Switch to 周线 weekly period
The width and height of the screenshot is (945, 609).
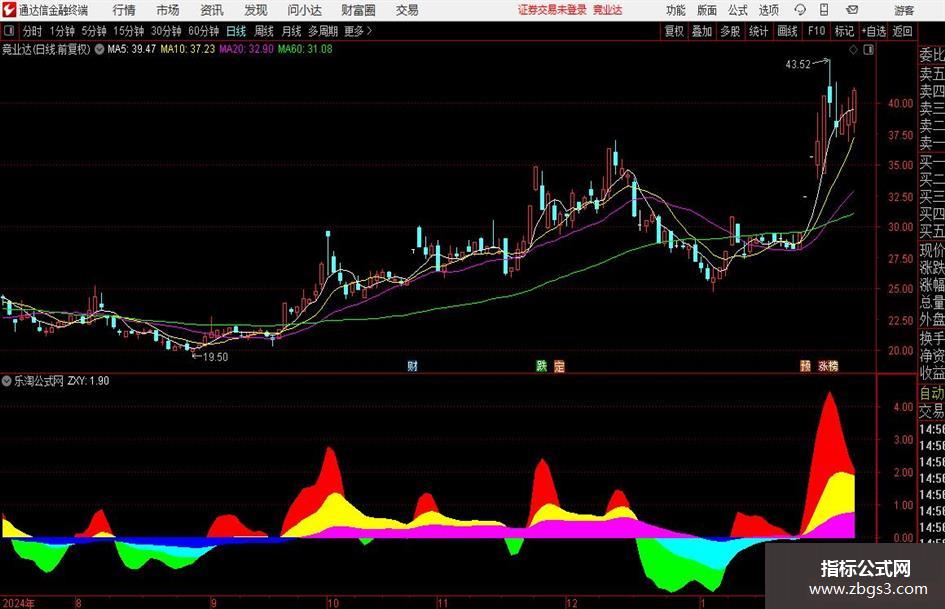point(264,31)
